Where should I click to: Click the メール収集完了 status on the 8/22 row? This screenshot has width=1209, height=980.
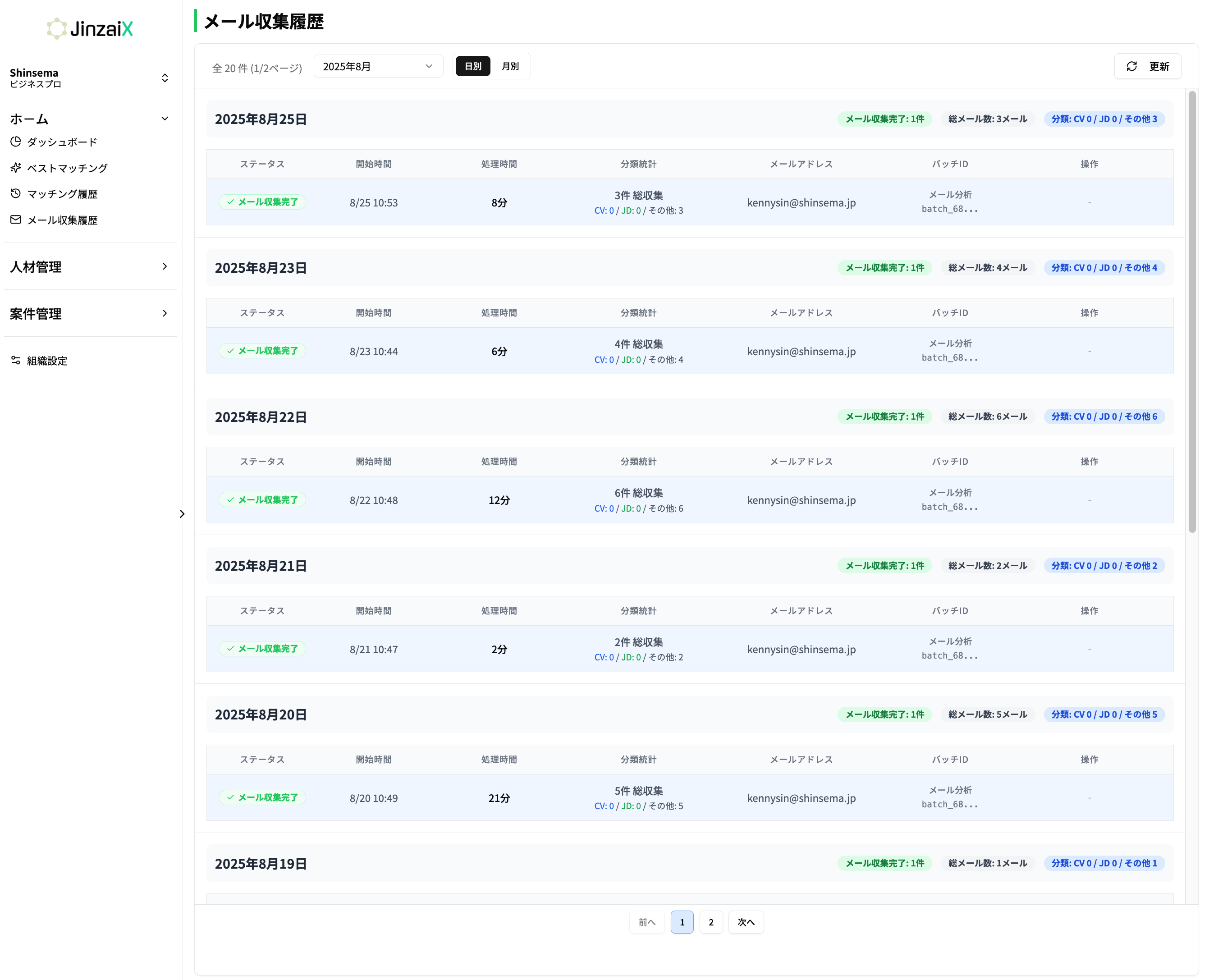pyautogui.click(x=262, y=499)
